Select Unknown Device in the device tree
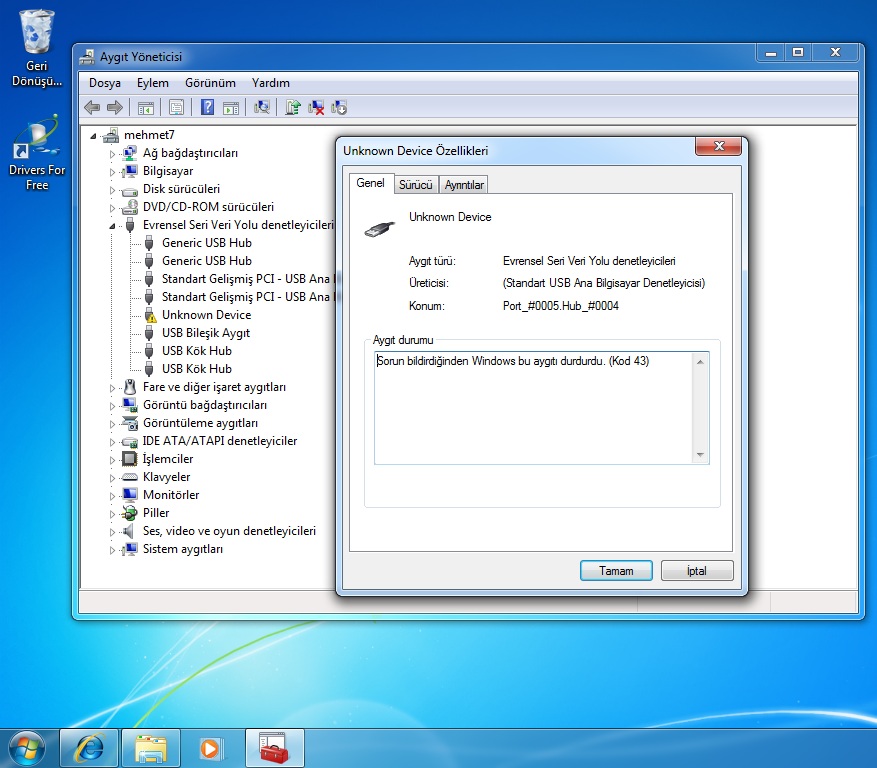The image size is (877, 768). coord(206,315)
